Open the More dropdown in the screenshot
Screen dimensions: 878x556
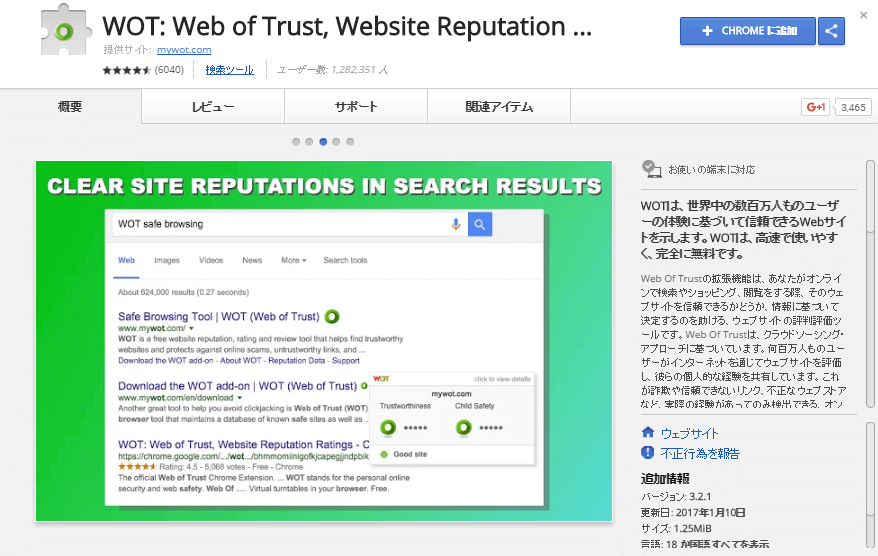[x=293, y=260]
